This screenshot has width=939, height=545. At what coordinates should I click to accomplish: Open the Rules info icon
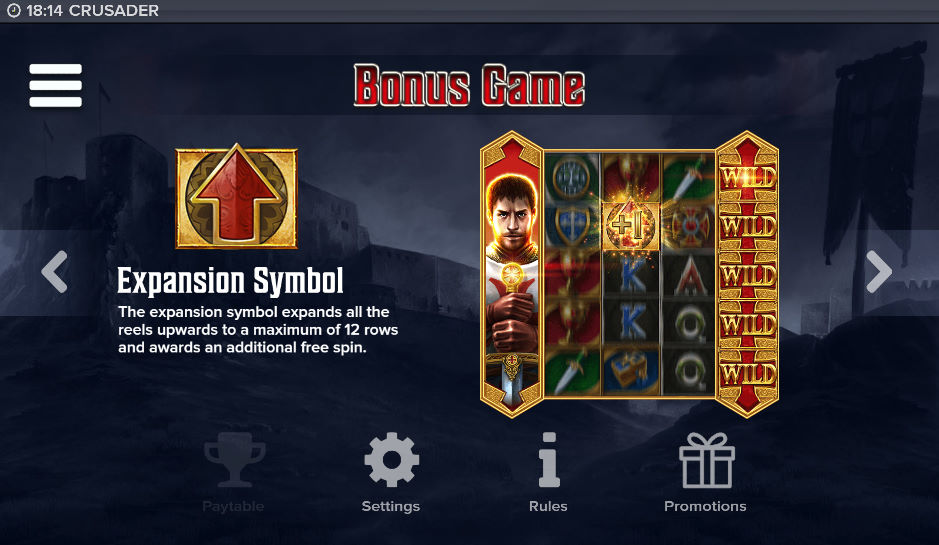point(549,459)
